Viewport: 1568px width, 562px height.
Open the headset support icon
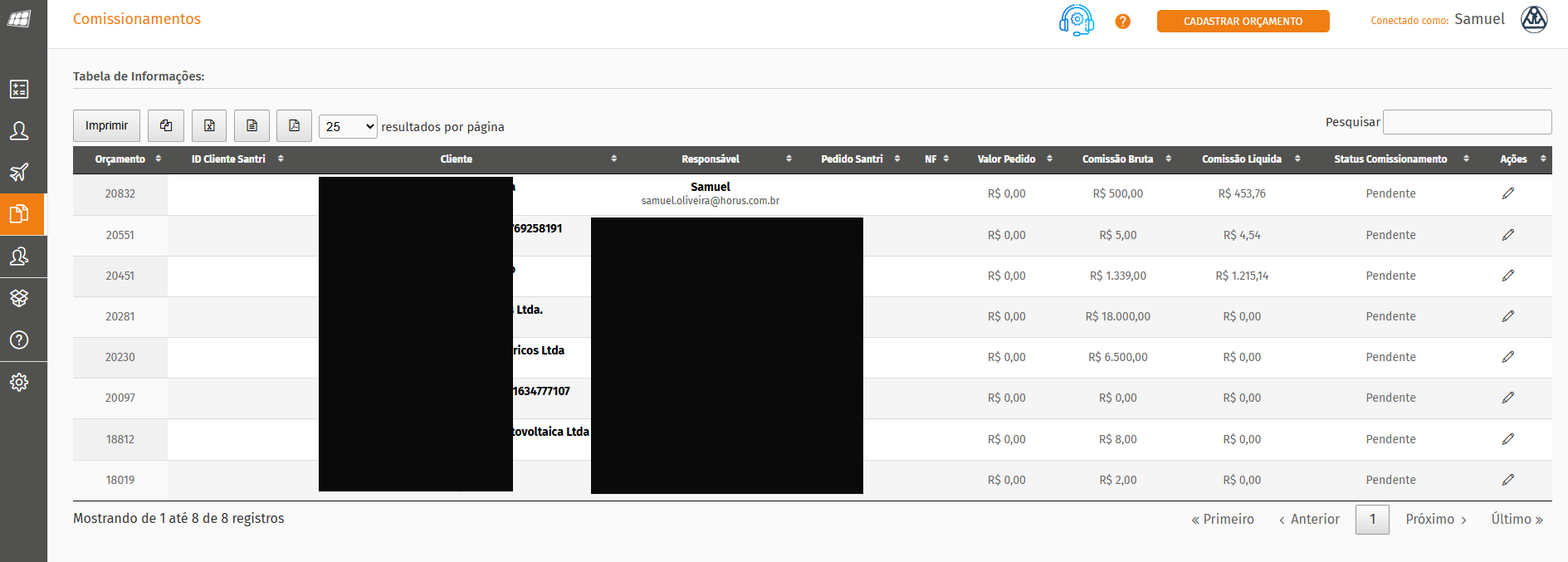point(1076,20)
